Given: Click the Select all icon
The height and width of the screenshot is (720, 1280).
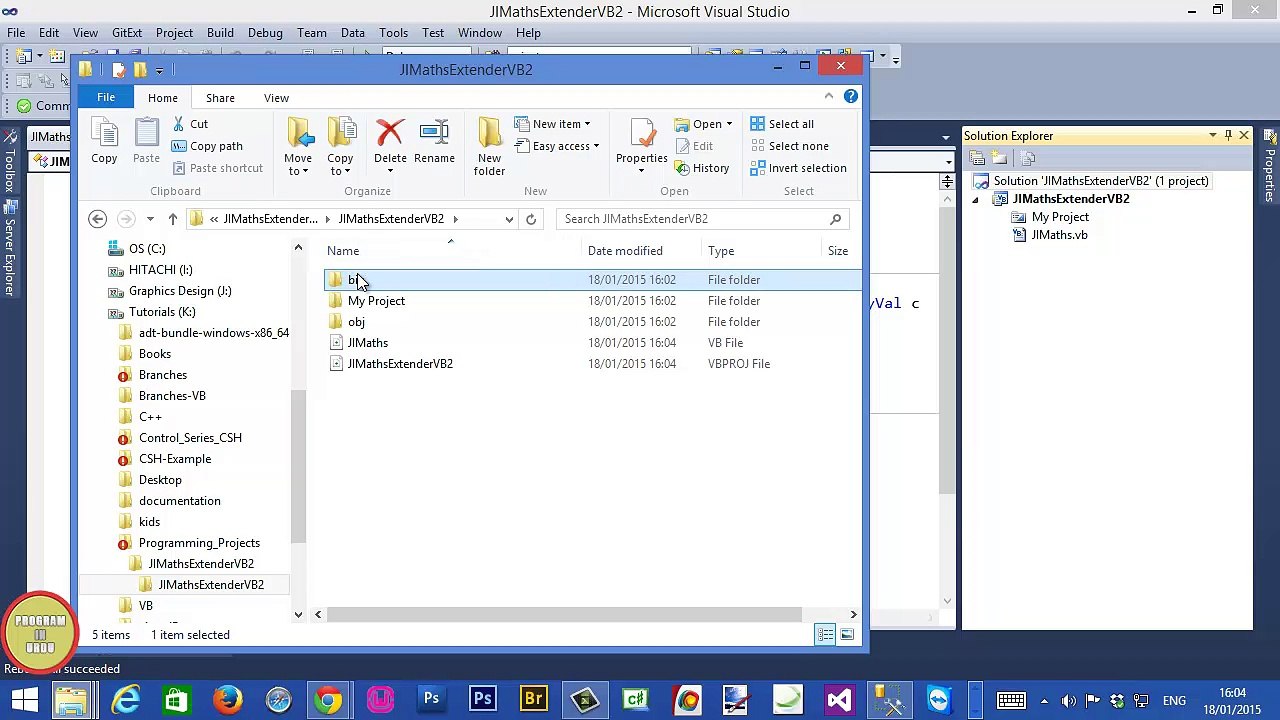Looking at the screenshot, I should (x=757, y=124).
